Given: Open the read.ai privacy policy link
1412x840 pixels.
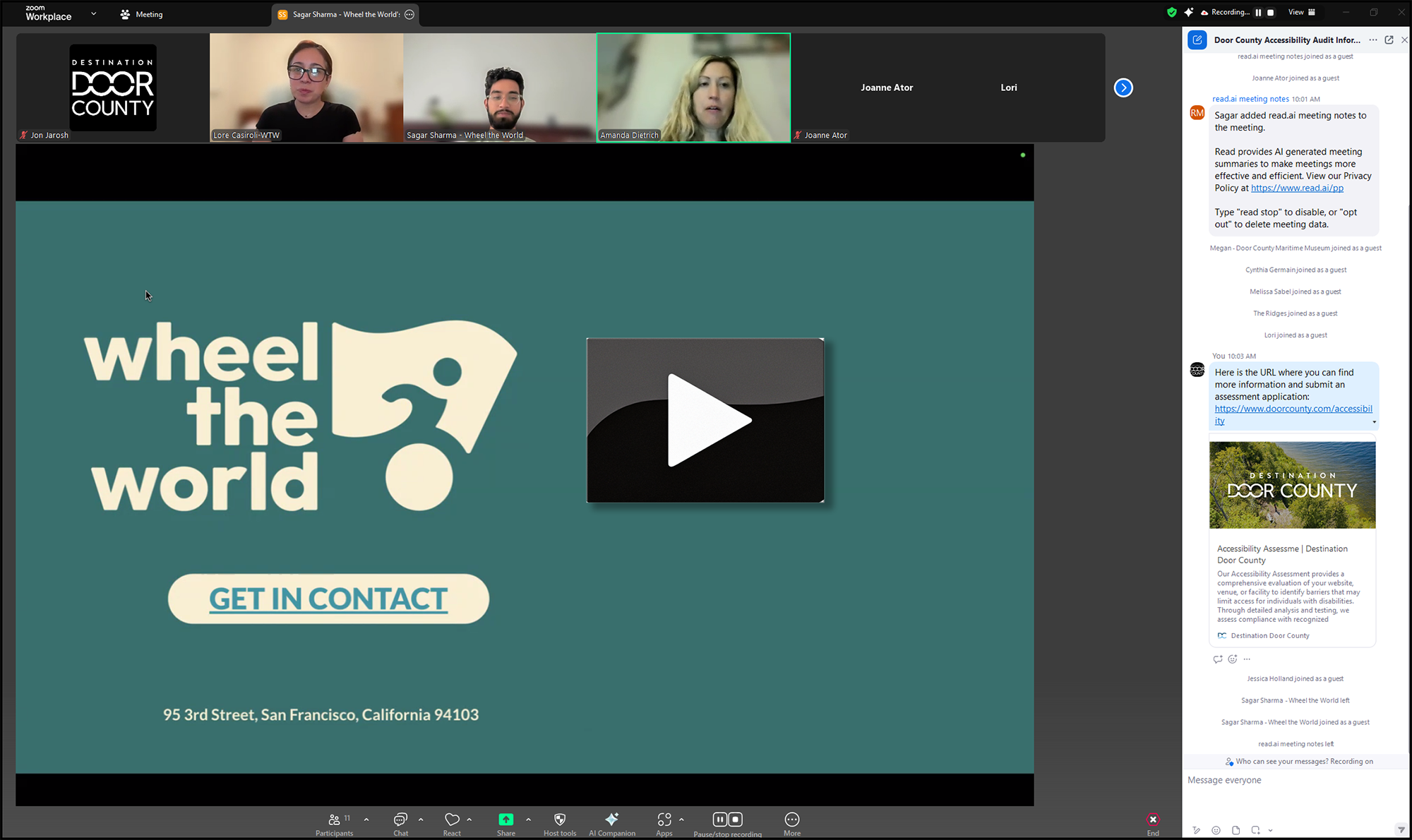Looking at the screenshot, I should 1296,188.
